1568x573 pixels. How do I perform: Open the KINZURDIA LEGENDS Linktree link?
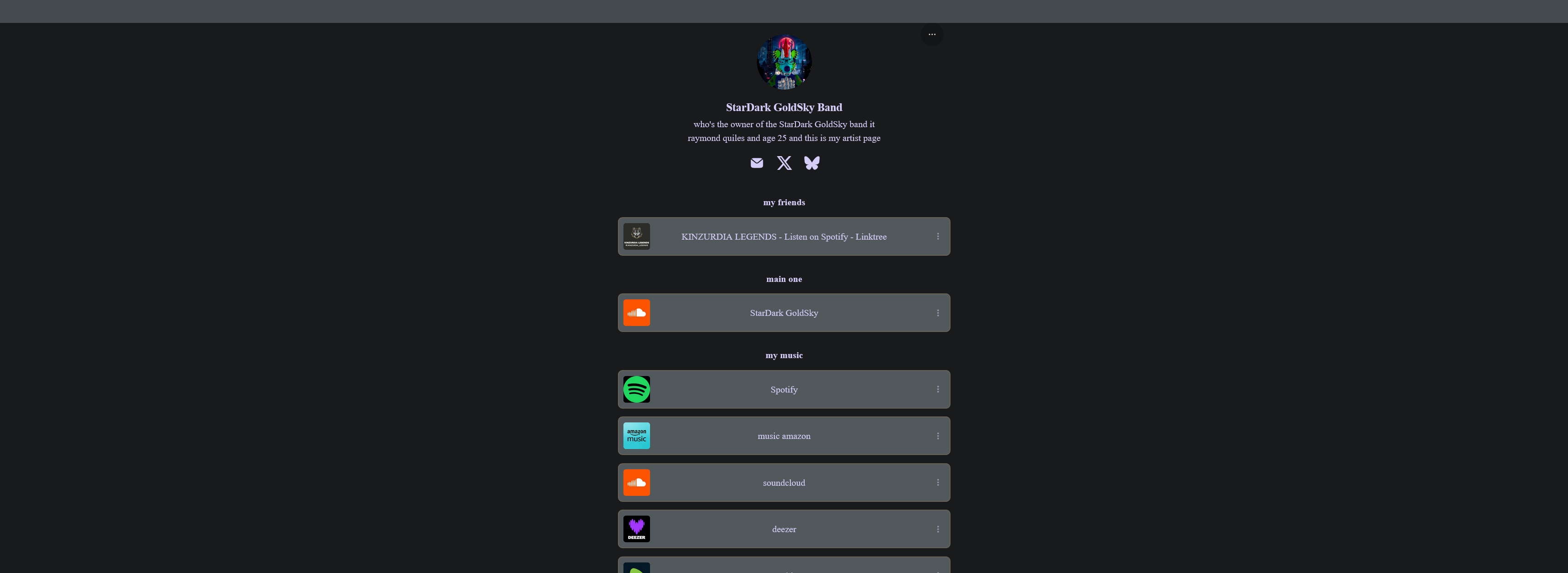tap(784, 236)
